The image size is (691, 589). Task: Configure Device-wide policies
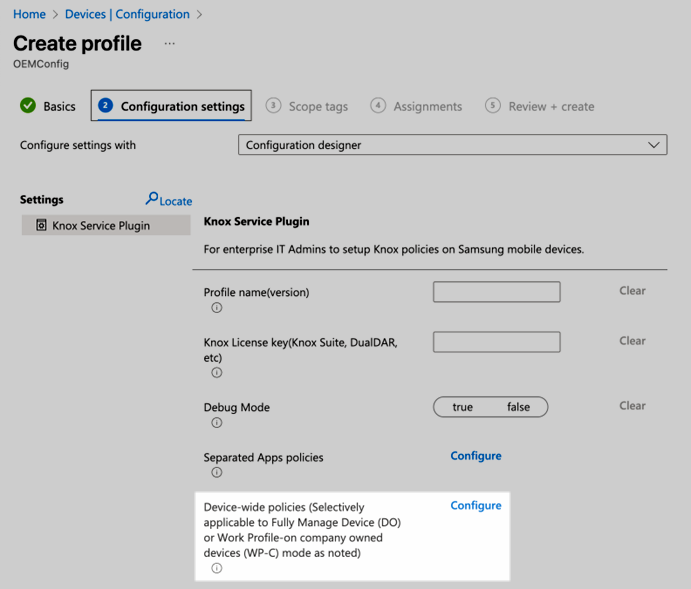point(476,506)
